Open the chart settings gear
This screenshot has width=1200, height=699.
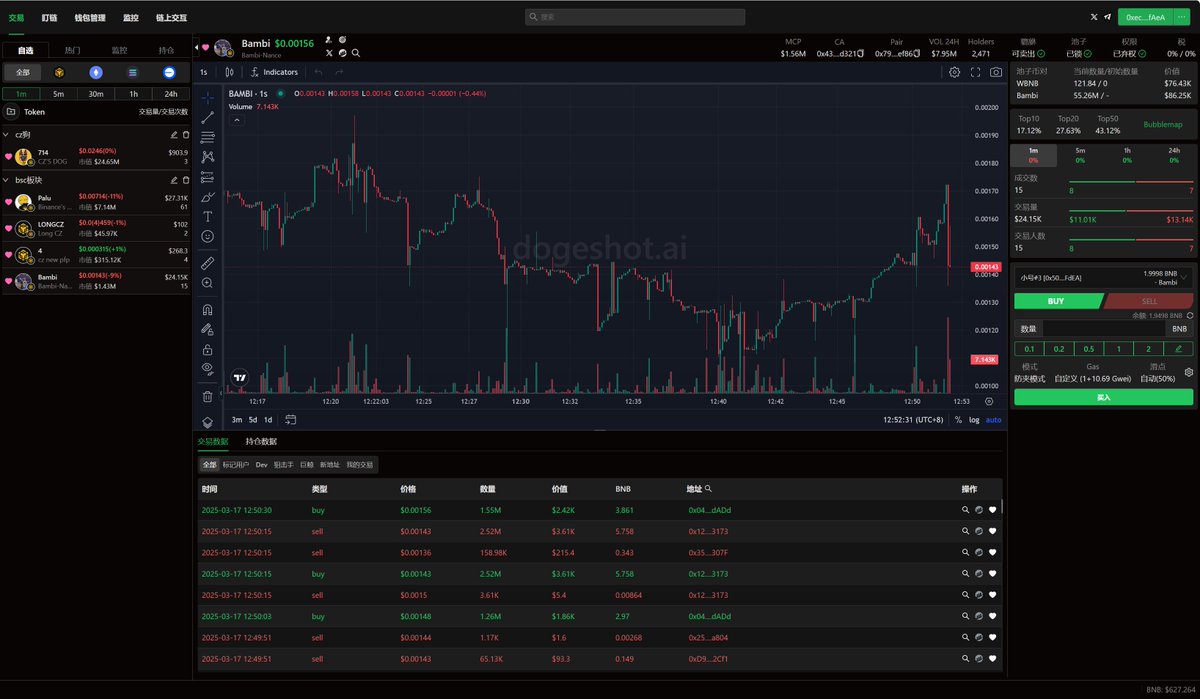point(955,72)
